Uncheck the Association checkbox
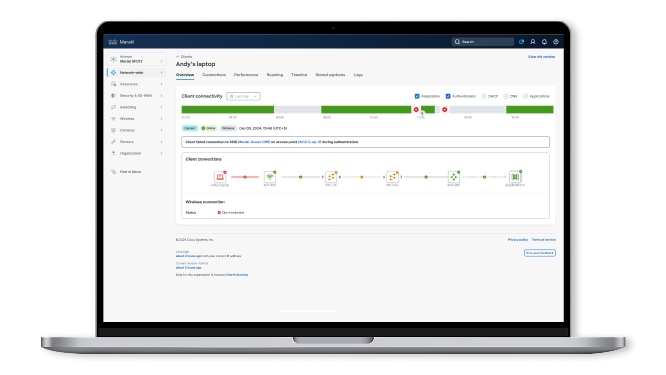This screenshot has height=375, width=666. [x=417, y=96]
